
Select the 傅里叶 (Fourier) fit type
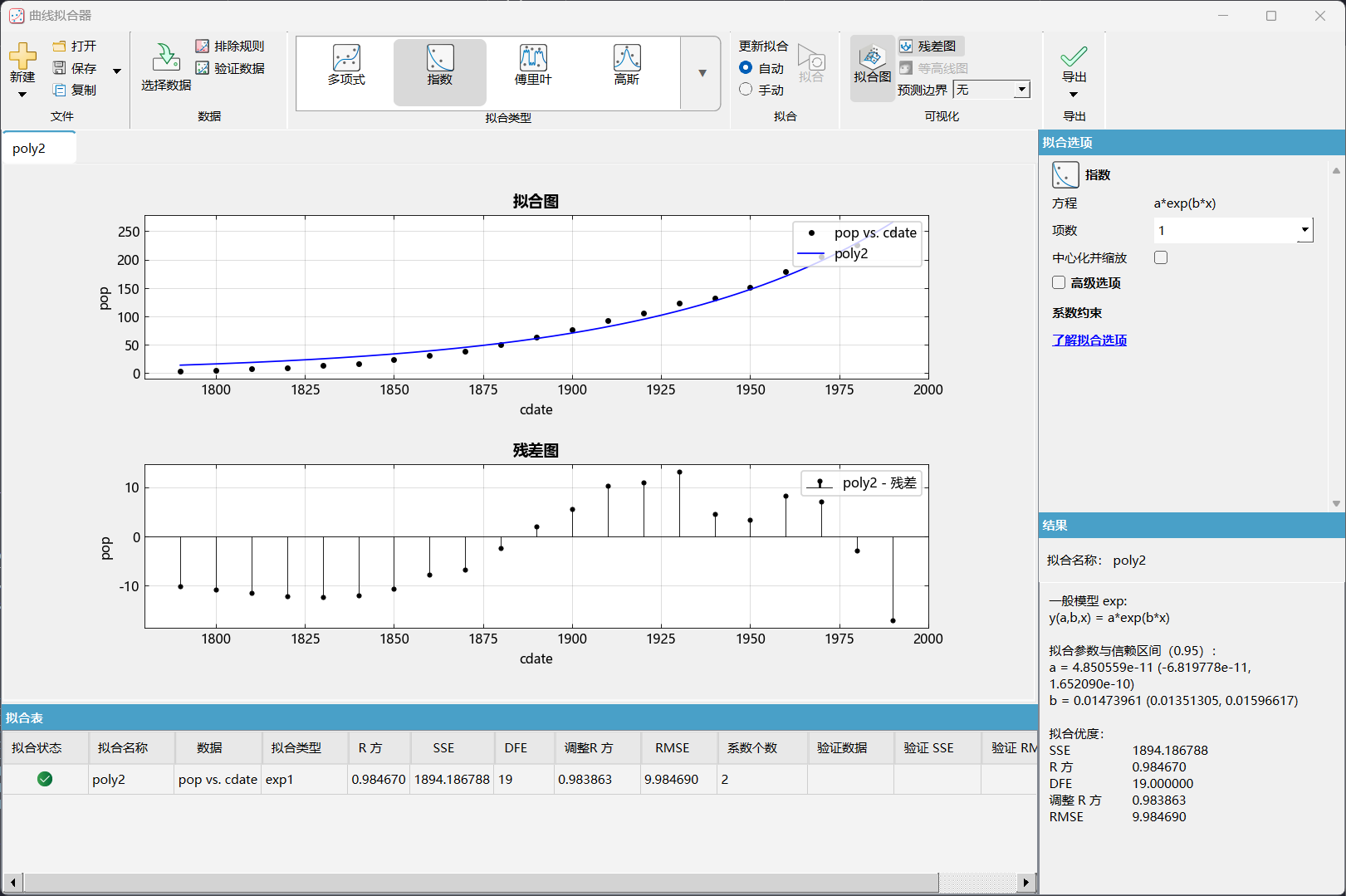[533, 65]
